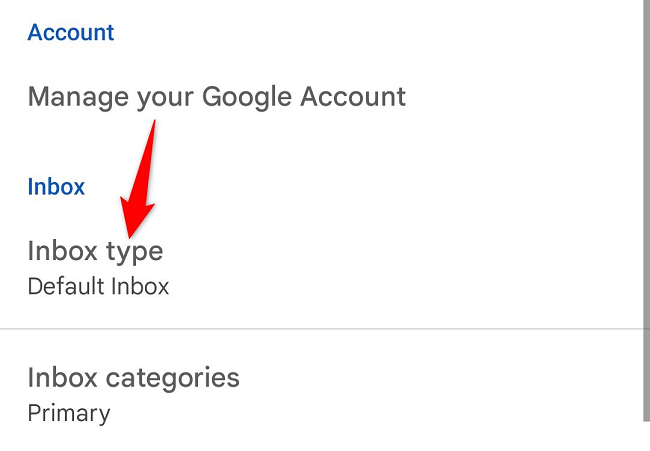Tap the Default Inbox value text

(x=98, y=286)
